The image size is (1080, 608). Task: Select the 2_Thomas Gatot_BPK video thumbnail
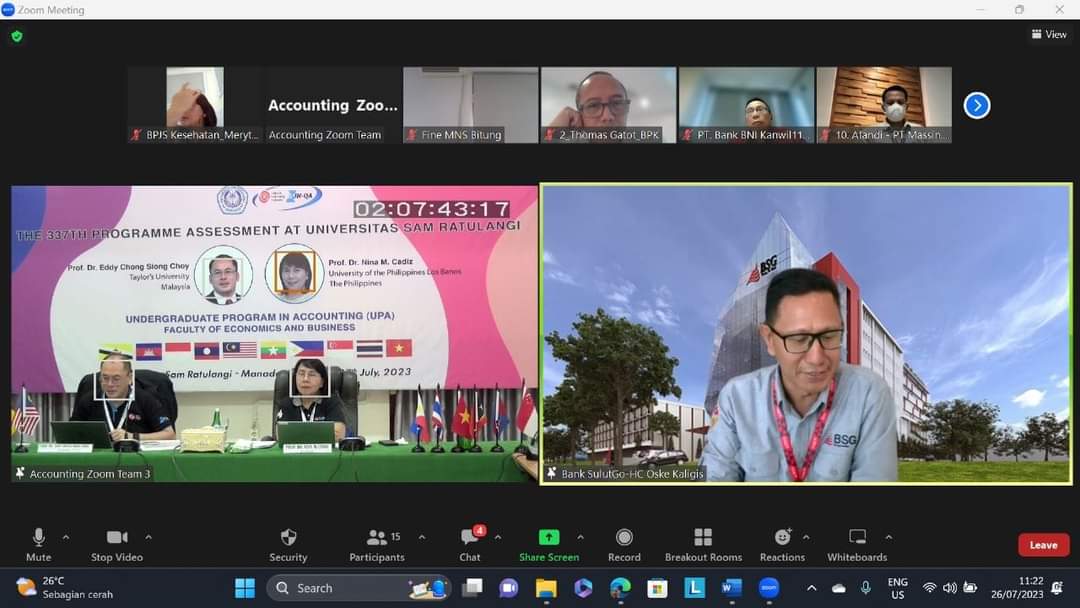point(608,105)
